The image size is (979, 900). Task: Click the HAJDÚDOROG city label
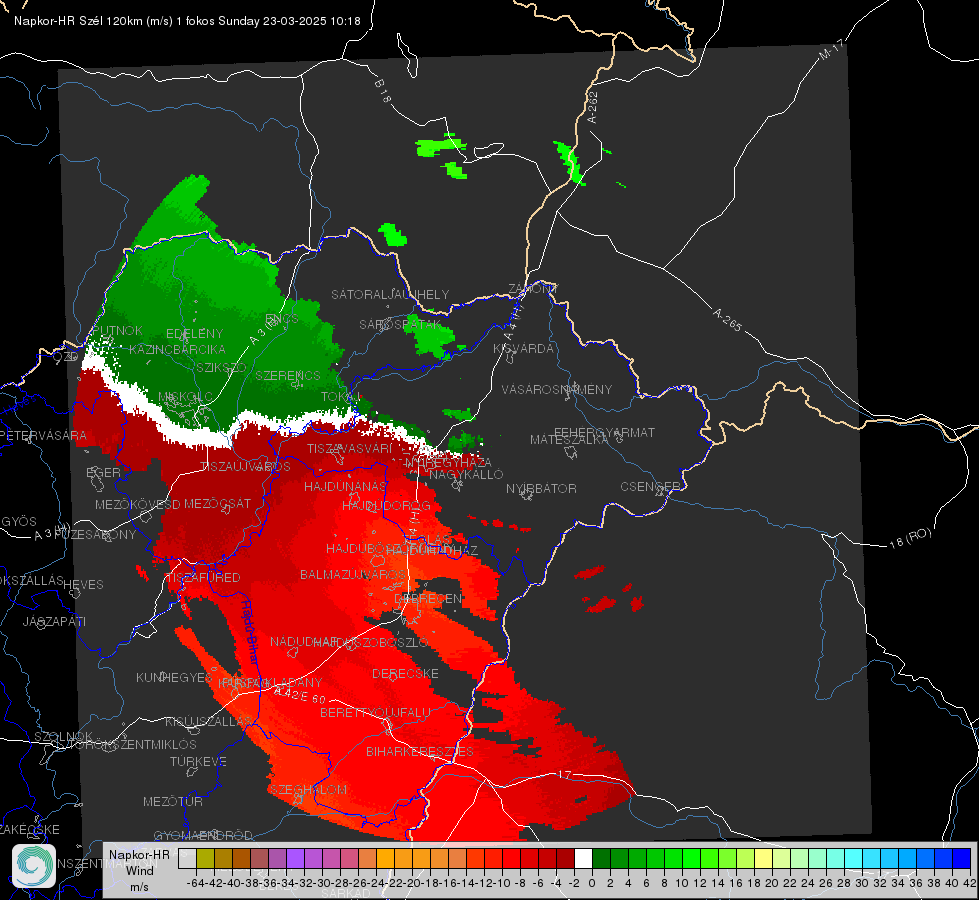[386, 505]
